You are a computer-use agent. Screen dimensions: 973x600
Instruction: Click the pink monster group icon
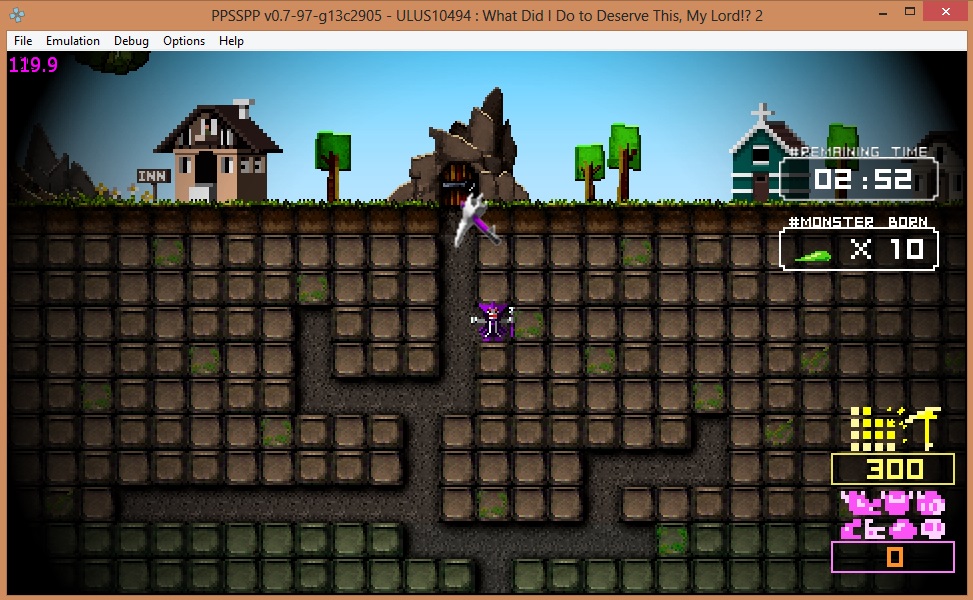891,515
